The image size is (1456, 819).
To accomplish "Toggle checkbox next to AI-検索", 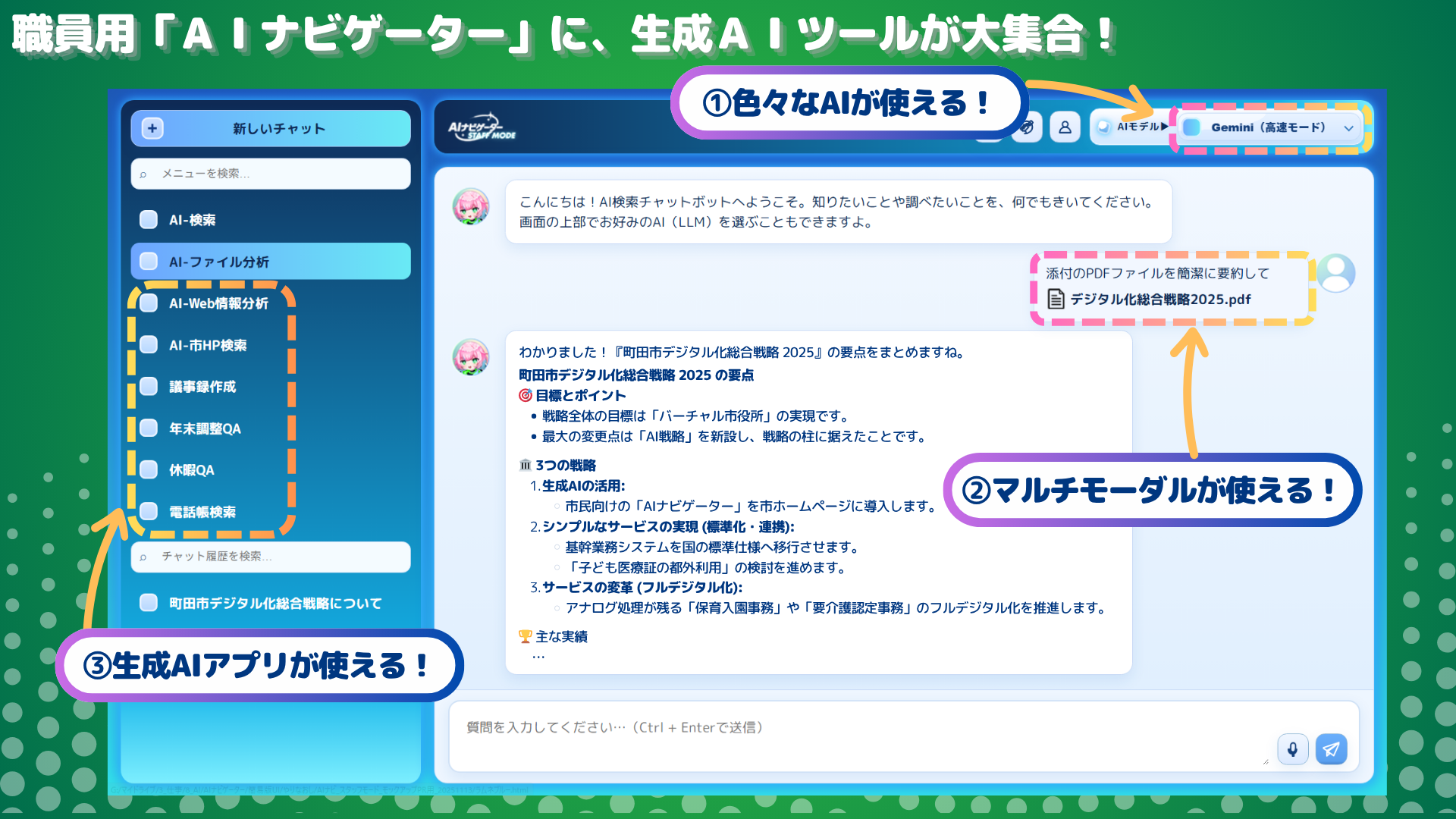I will click(149, 220).
